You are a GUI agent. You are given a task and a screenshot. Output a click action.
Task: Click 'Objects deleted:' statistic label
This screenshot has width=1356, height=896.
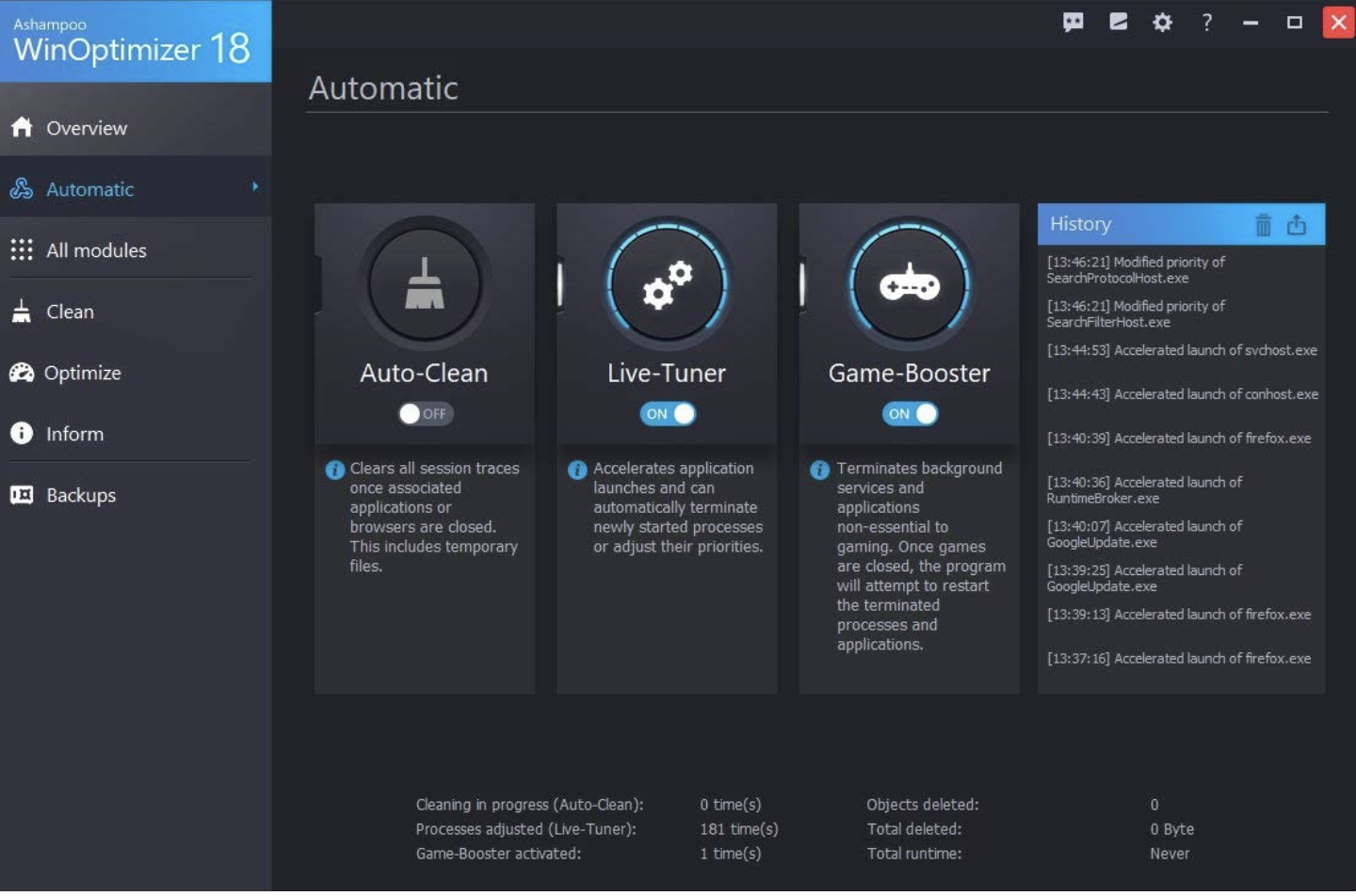pos(923,805)
